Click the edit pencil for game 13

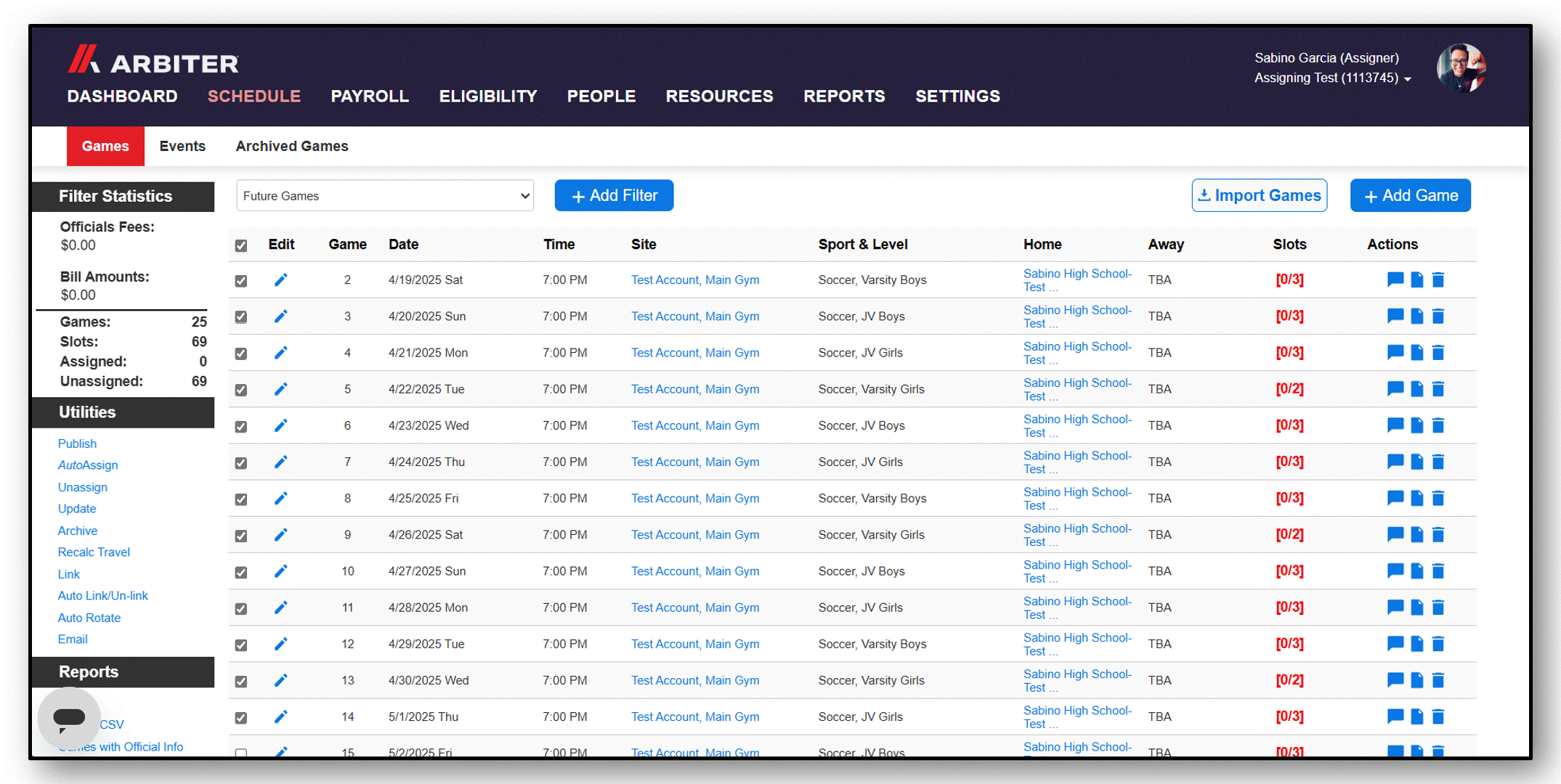click(281, 680)
